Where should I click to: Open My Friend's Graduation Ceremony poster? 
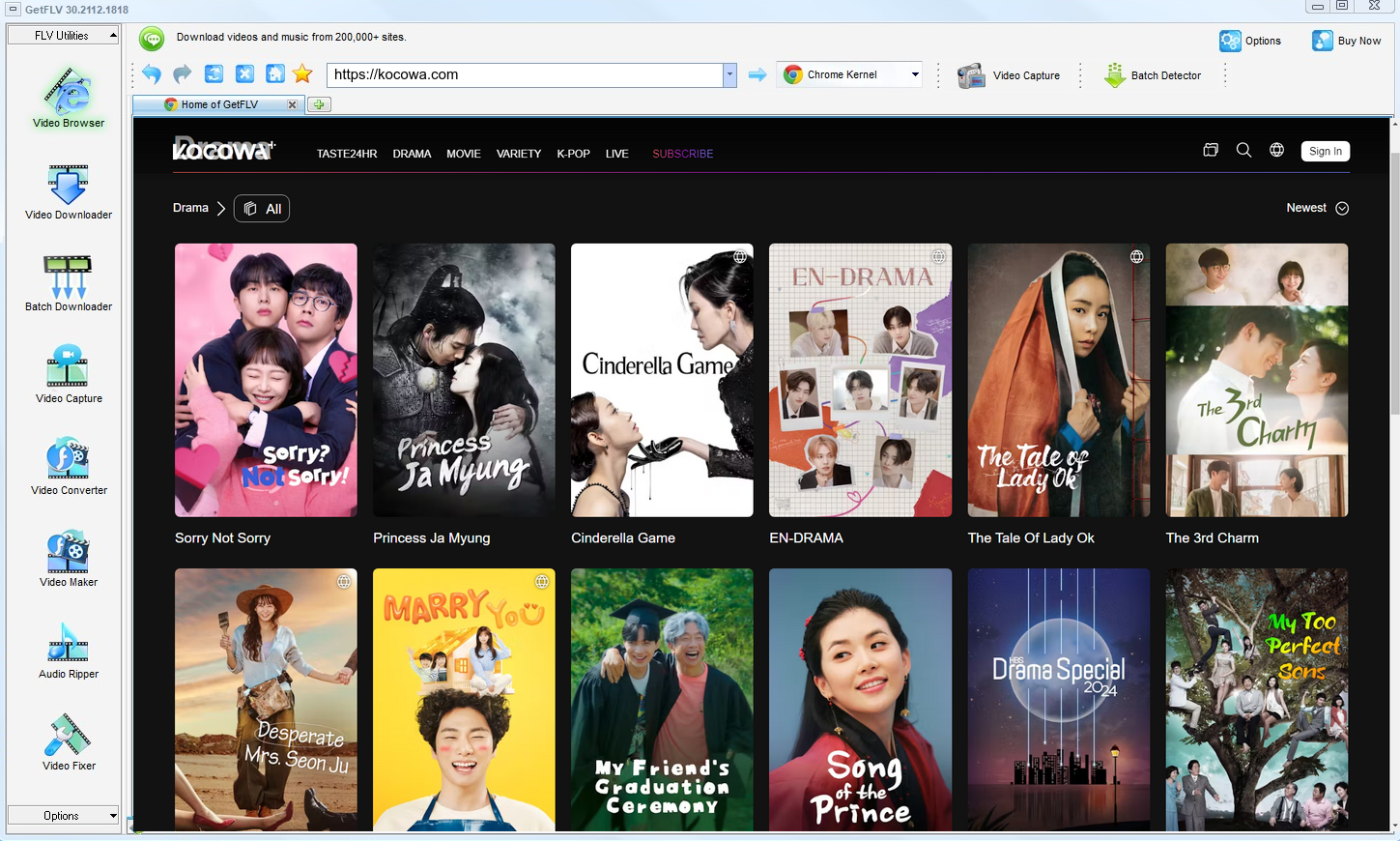click(x=662, y=700)
